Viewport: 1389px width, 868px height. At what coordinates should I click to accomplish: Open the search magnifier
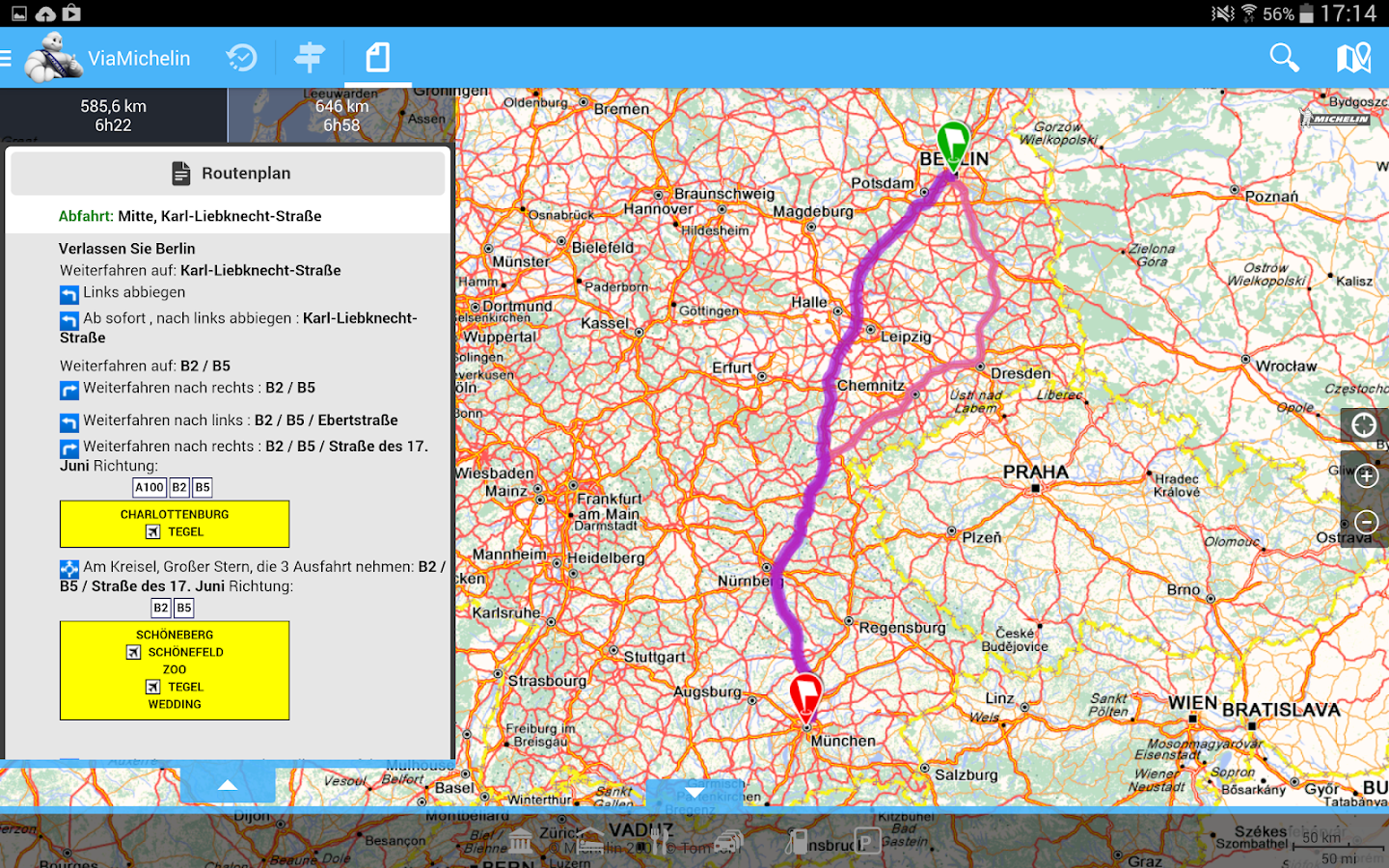point(1284,58)
